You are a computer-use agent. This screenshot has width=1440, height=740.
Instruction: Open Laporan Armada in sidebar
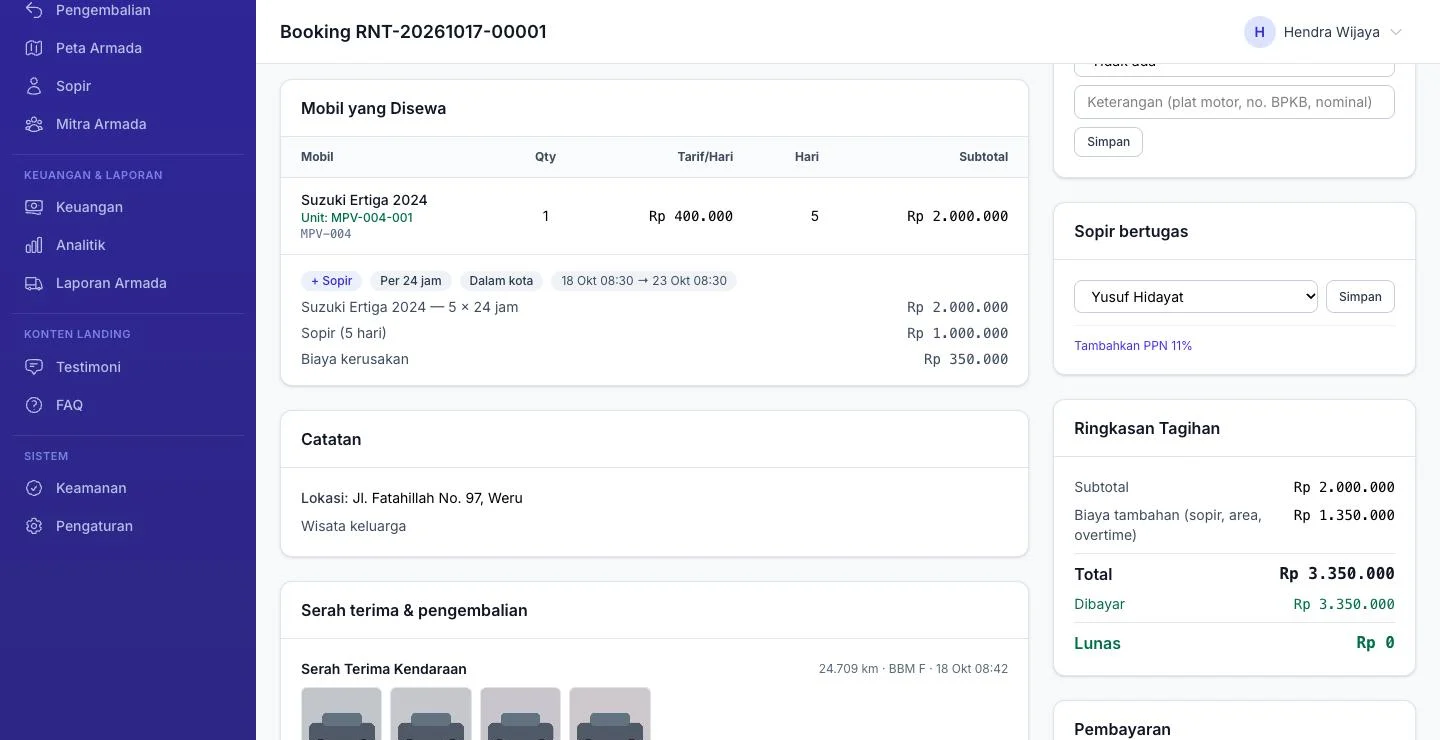pyautogui.click(x=128, y=283)
